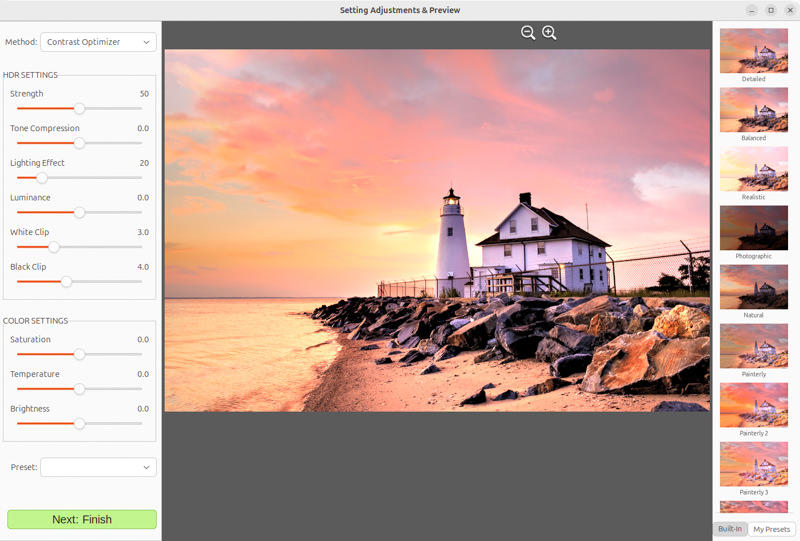Click the Strength slider handle
800x541 pixels.
(x=79, y=108)
